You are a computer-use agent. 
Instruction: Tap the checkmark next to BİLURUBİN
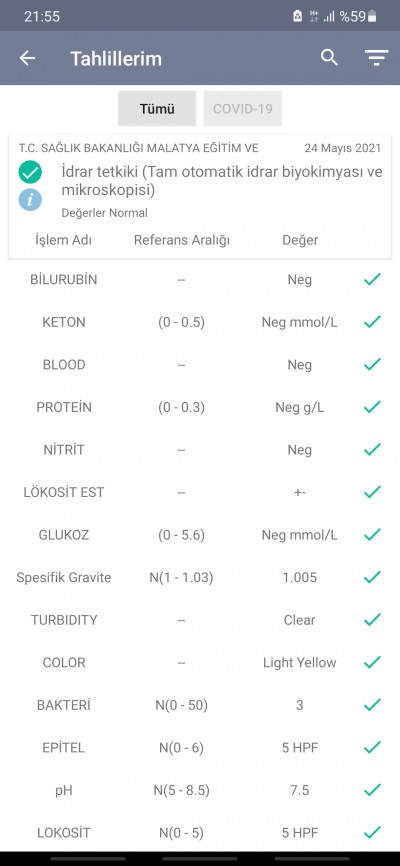[372, 279]
